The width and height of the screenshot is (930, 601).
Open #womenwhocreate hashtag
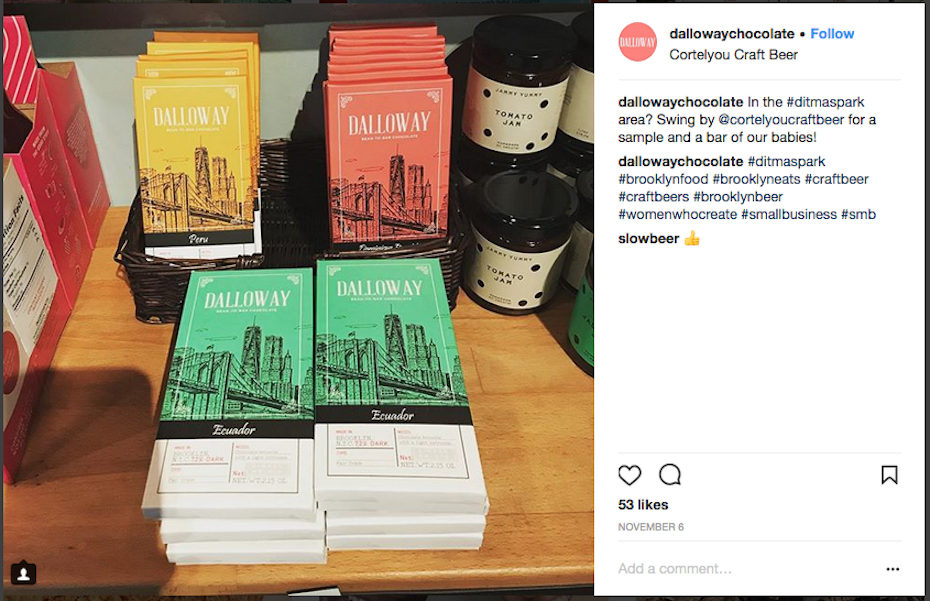677,214
